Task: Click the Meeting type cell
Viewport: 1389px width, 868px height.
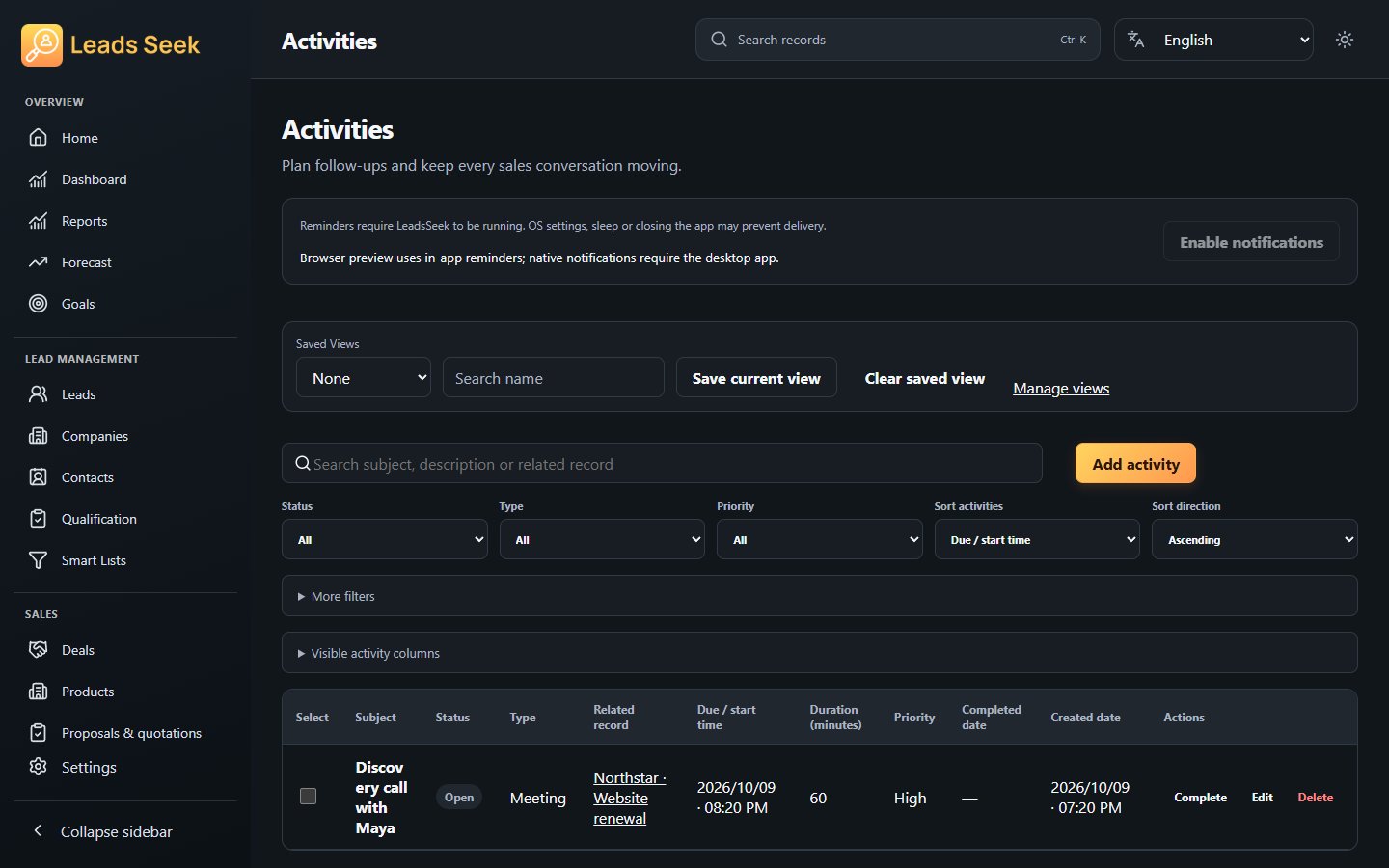Action: click(537, 798)
